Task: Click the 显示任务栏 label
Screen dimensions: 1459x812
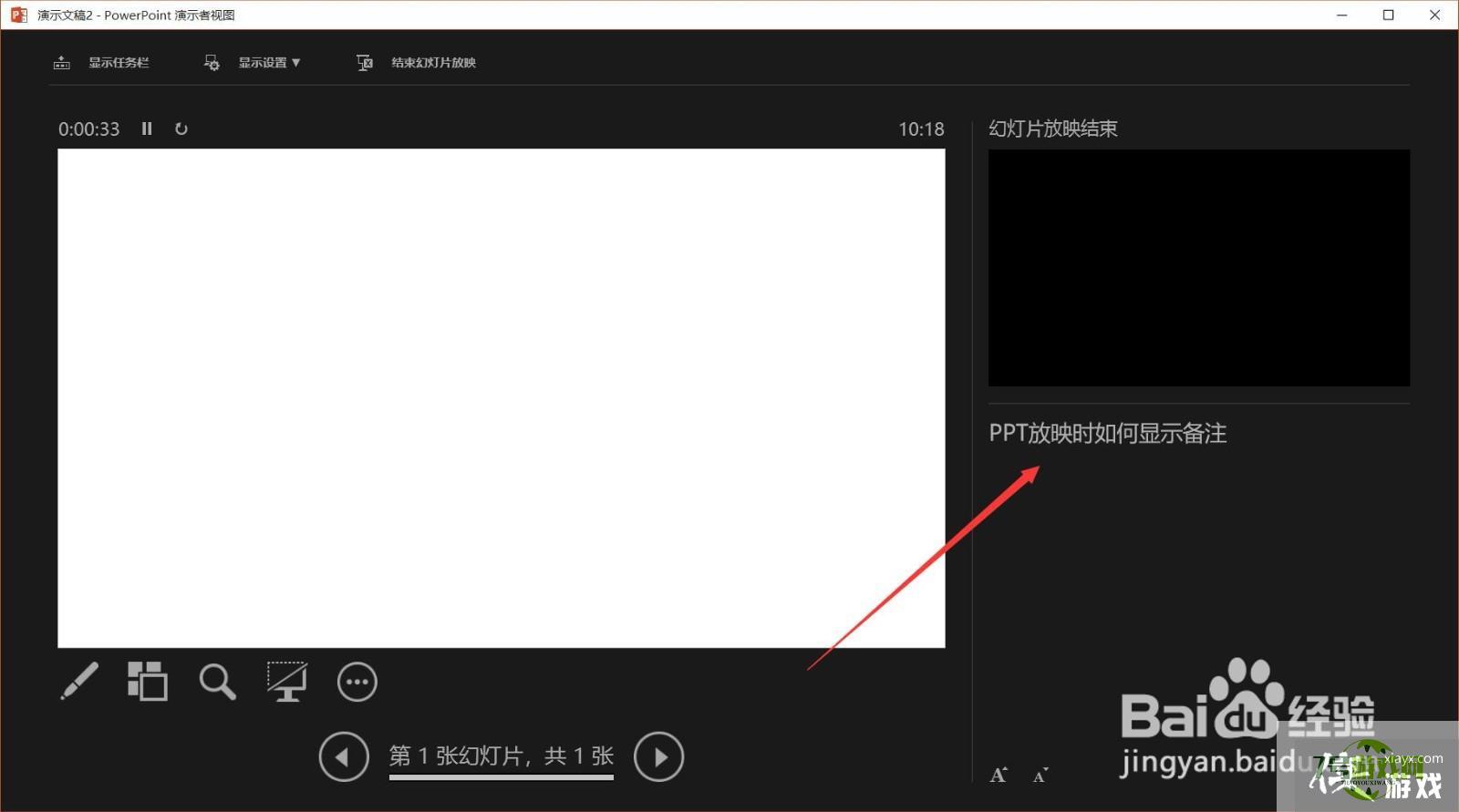Action: 119,63
